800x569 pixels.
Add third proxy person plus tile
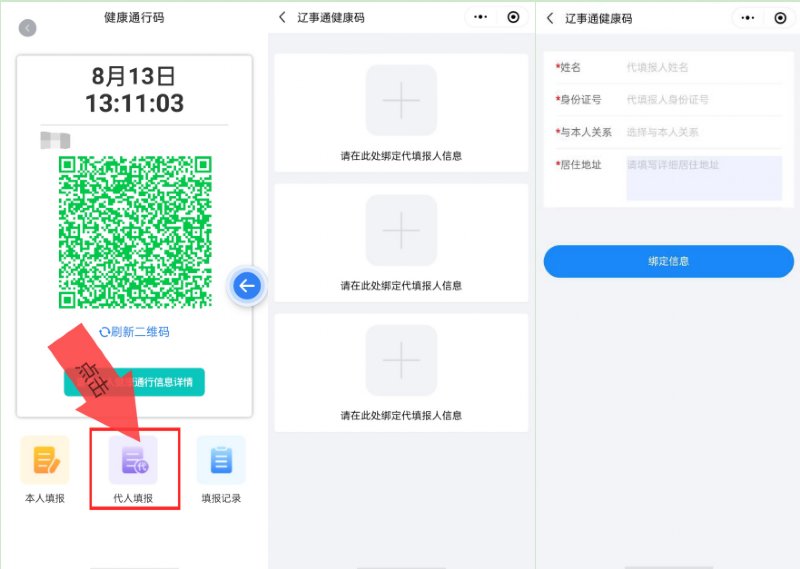(x=401, y=360)
